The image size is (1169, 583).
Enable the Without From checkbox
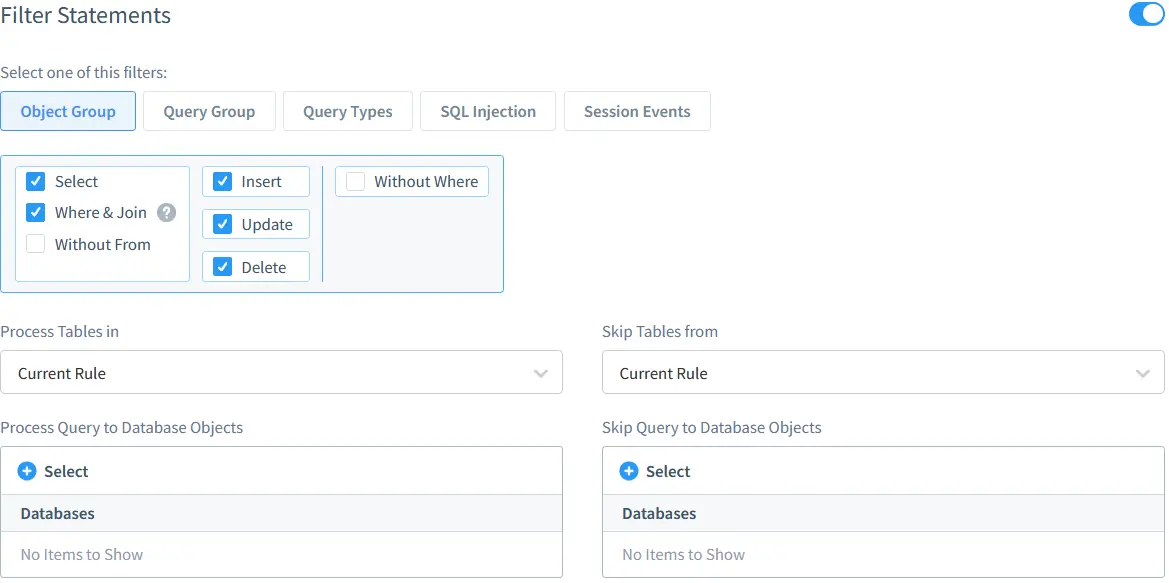(36, 245)
